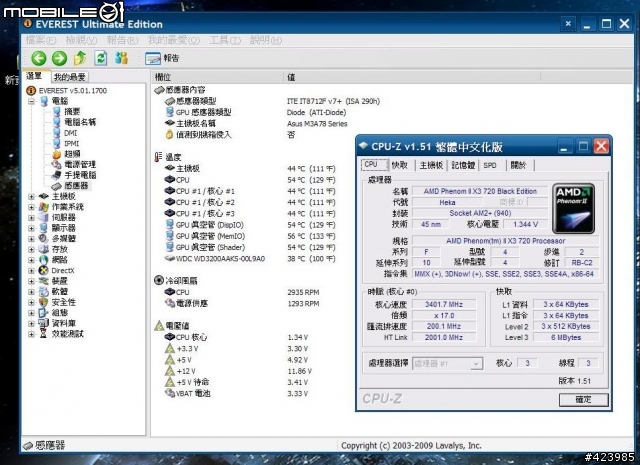This screenshot has height=465, width=640.
Task: Expand the 伺服器 tree node
Action: (31, 218)
